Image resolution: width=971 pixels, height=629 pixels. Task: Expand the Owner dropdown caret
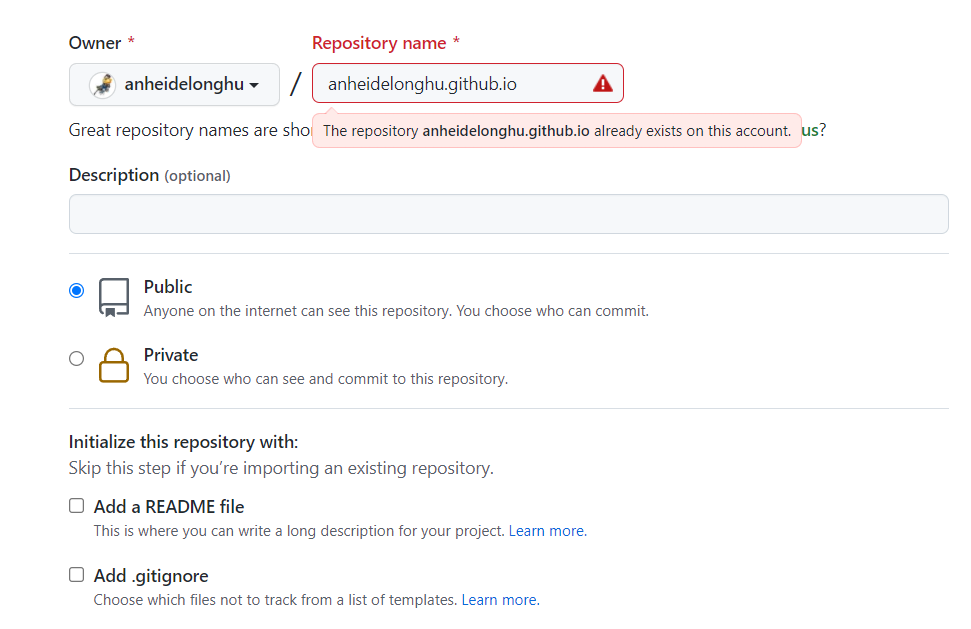pos(255,85)
